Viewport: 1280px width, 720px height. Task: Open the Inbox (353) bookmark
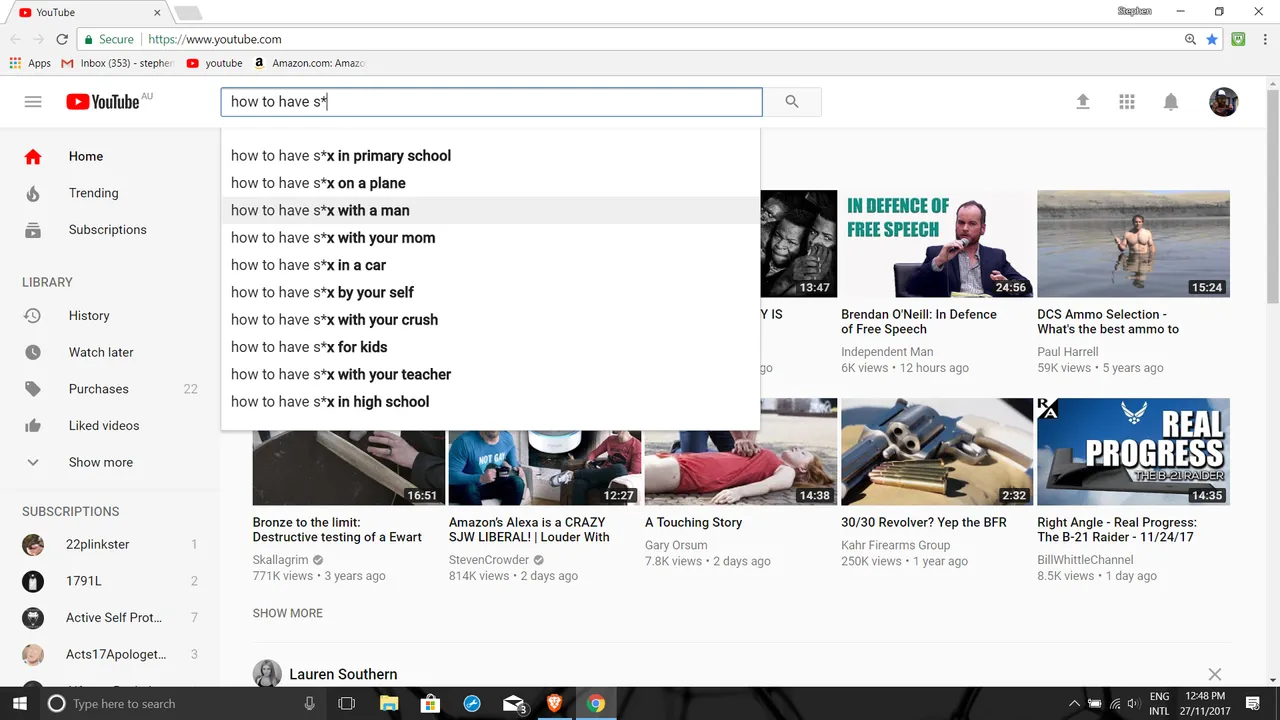tap(117, 63)
